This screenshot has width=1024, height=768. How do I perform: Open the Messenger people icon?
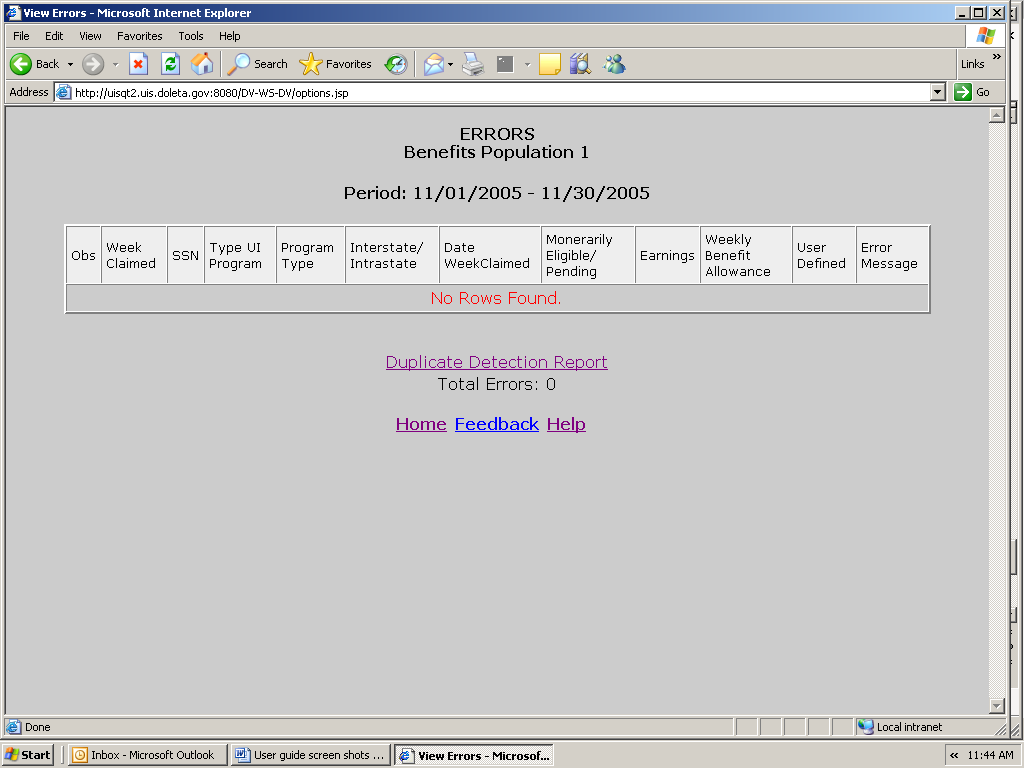coord(615,64)
